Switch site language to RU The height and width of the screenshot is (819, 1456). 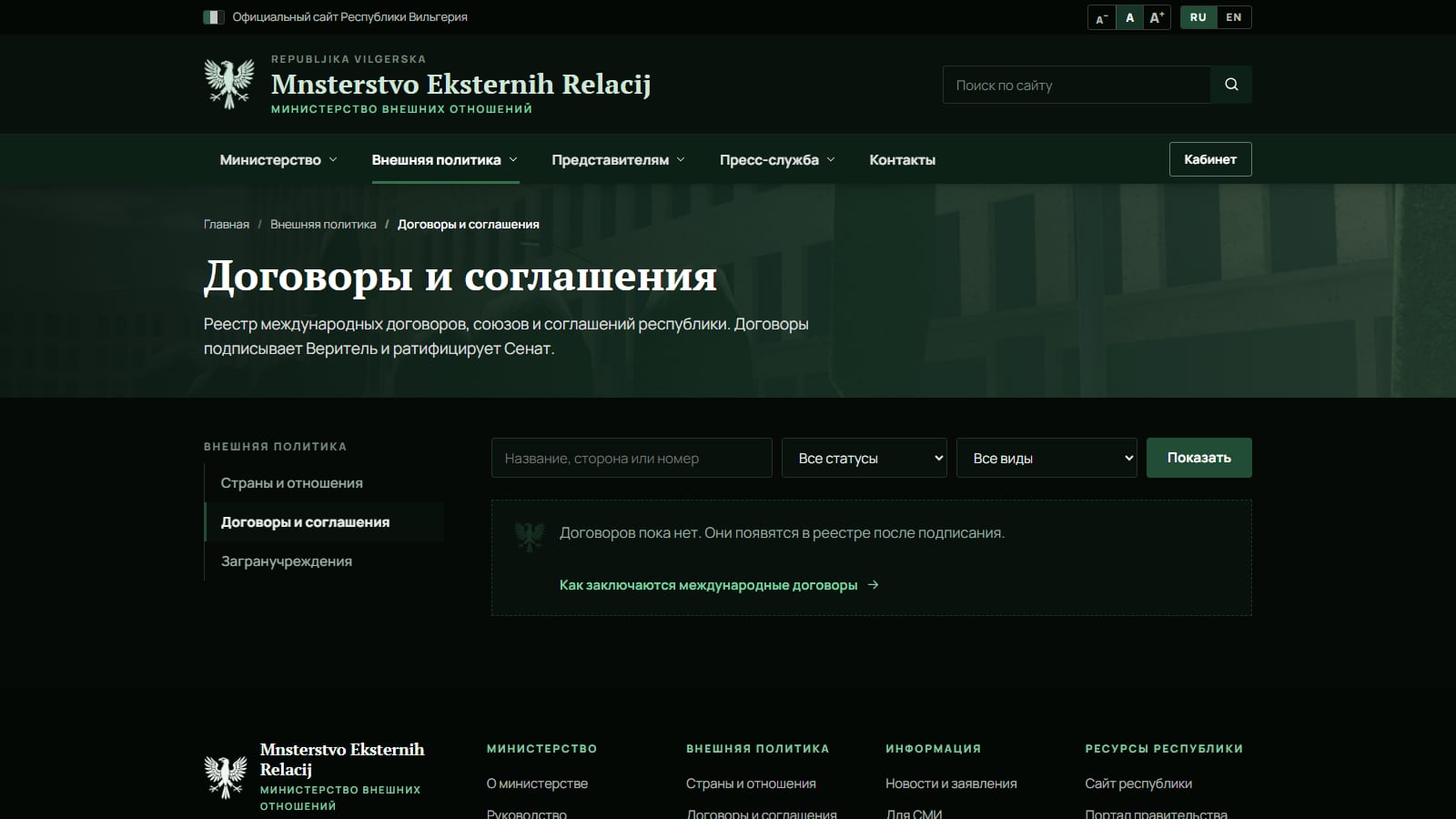click(x=1198, y=17)
